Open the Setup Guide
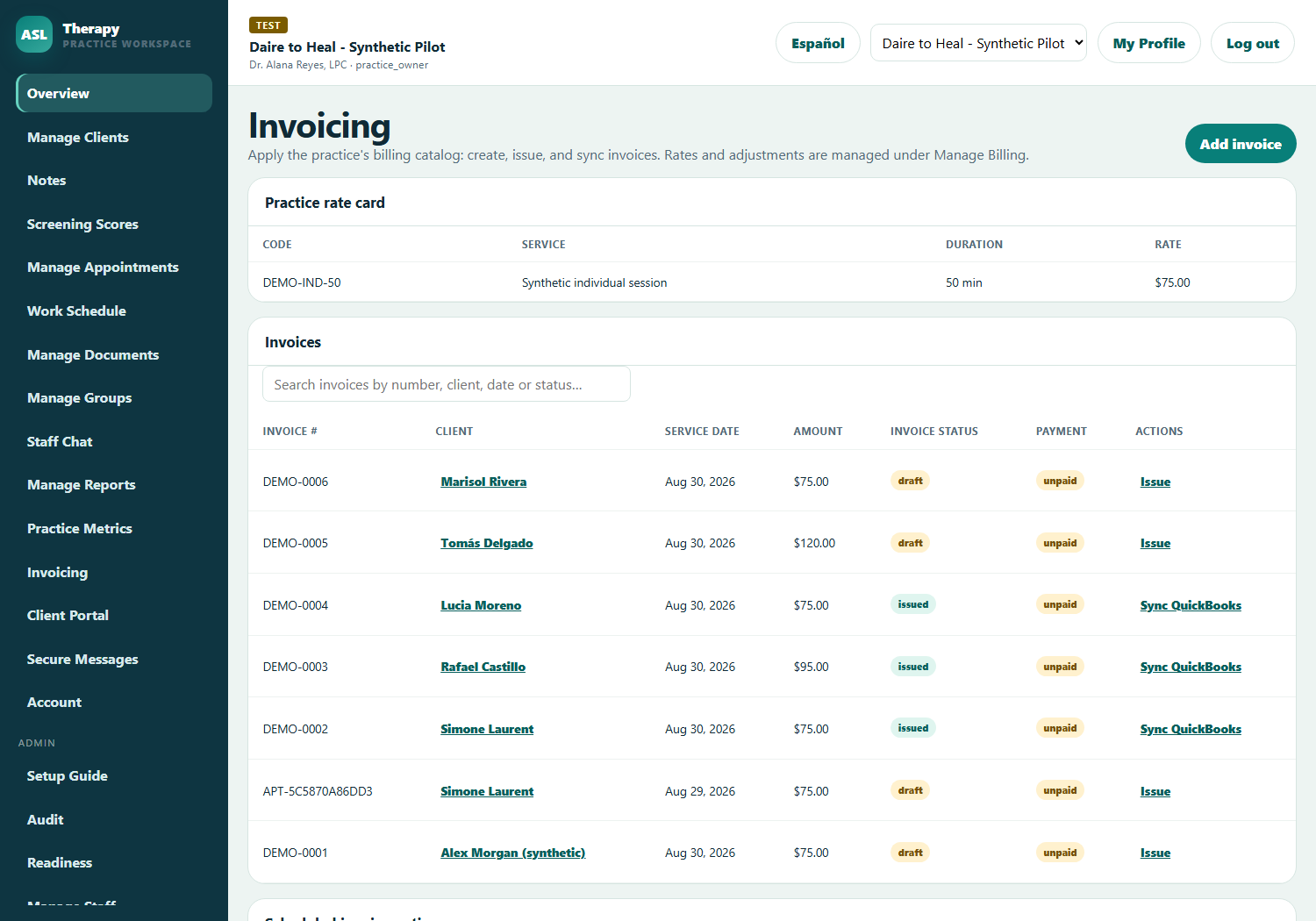The width and height of the screenshot is (1316, 921). coord(114,775)
